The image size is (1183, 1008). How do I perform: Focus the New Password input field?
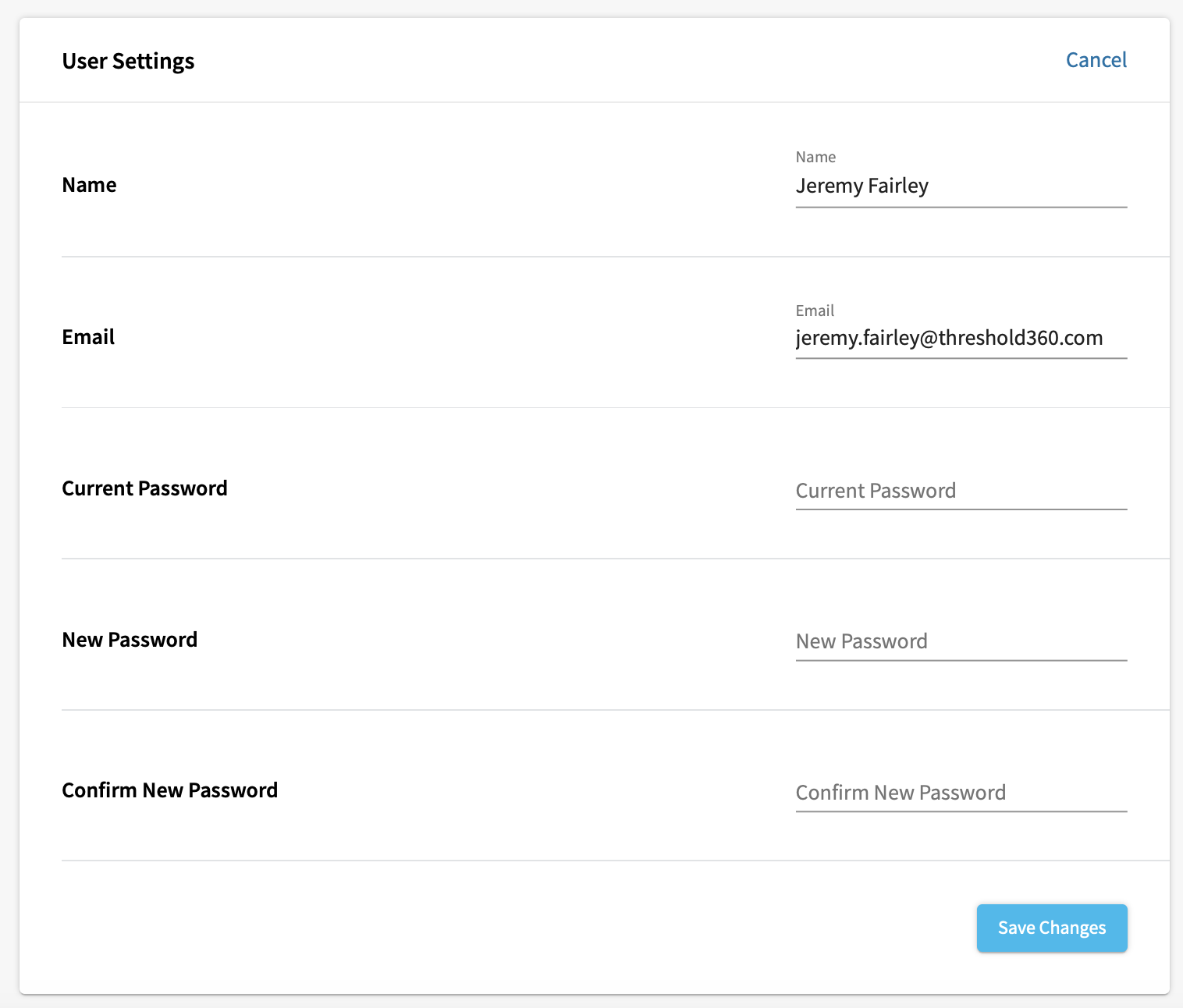tap(961, 641)
